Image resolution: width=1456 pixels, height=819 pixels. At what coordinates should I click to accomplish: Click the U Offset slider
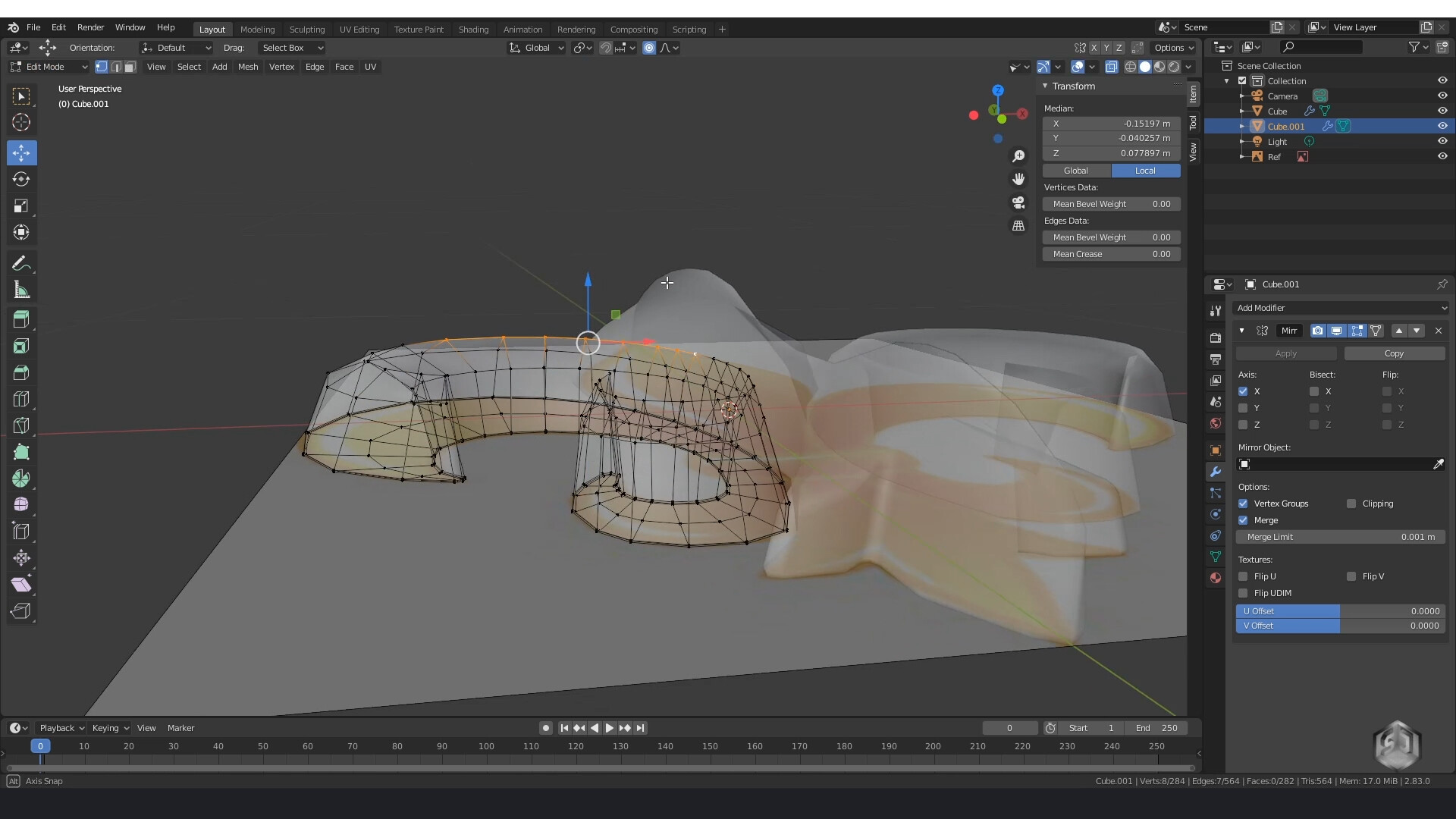click(x=1340, y=611)
